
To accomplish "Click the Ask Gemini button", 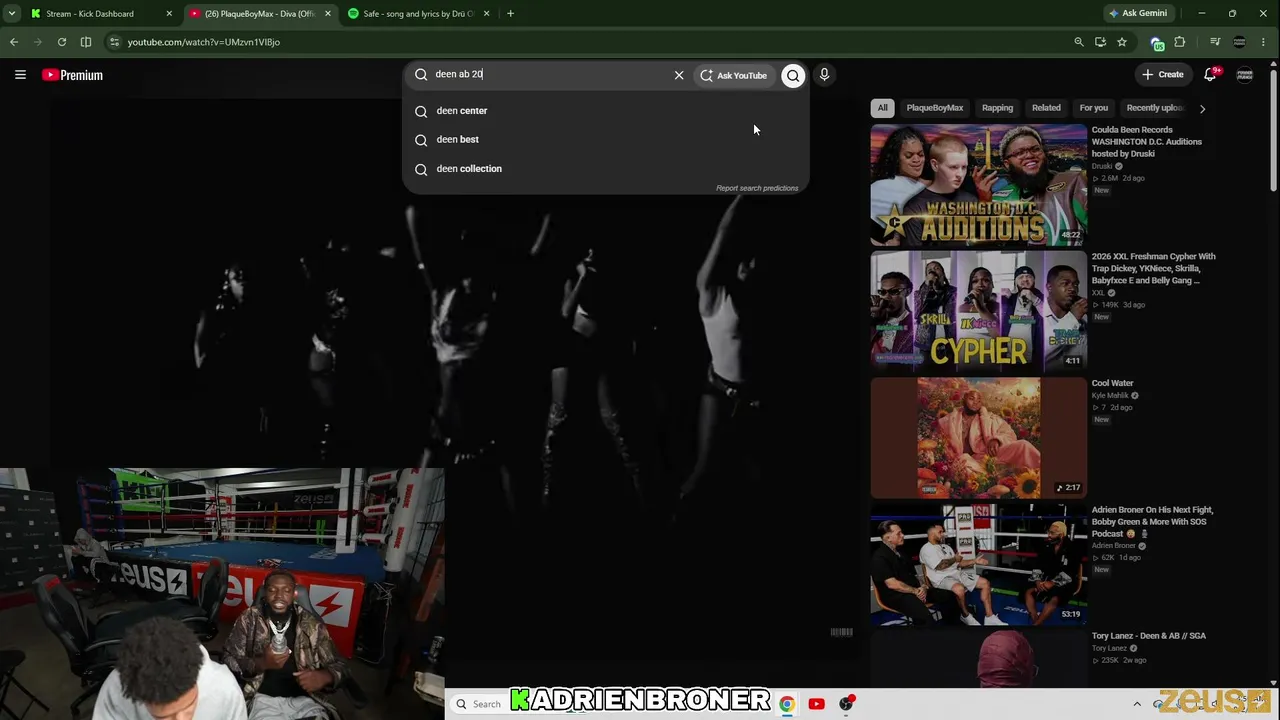I will (1138, 14).
